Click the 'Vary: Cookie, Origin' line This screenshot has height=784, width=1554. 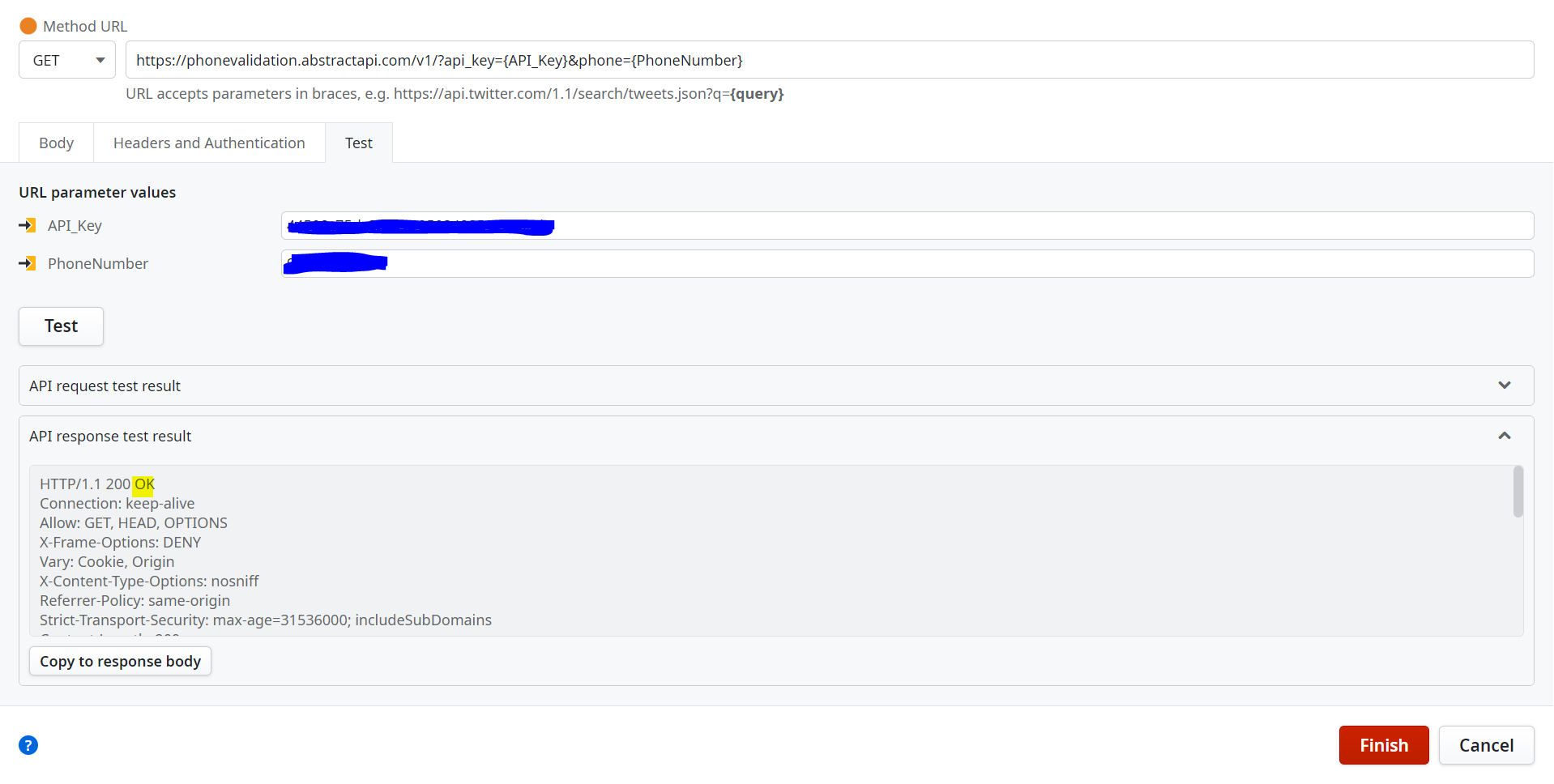coord(107,561)
